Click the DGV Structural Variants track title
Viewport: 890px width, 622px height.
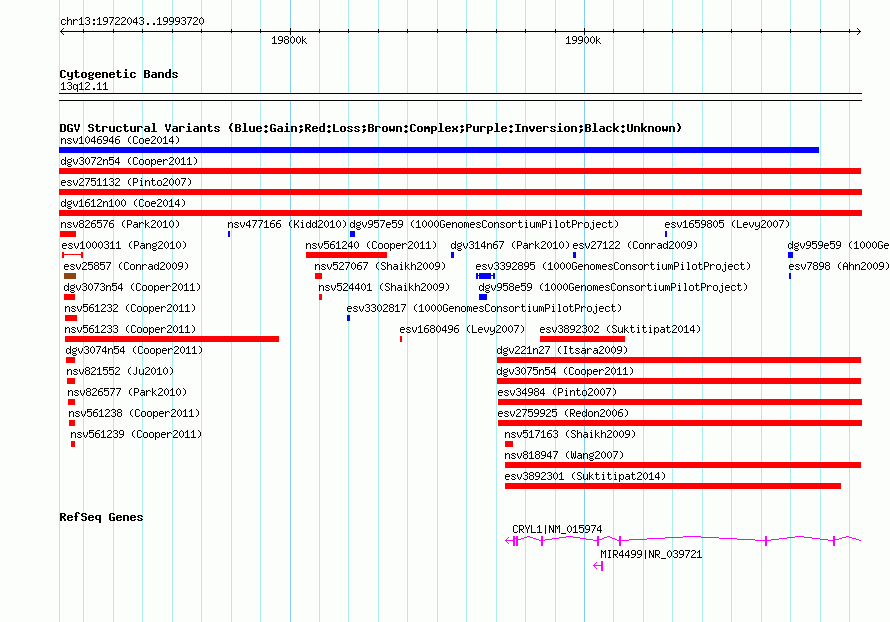pos(371,128)
